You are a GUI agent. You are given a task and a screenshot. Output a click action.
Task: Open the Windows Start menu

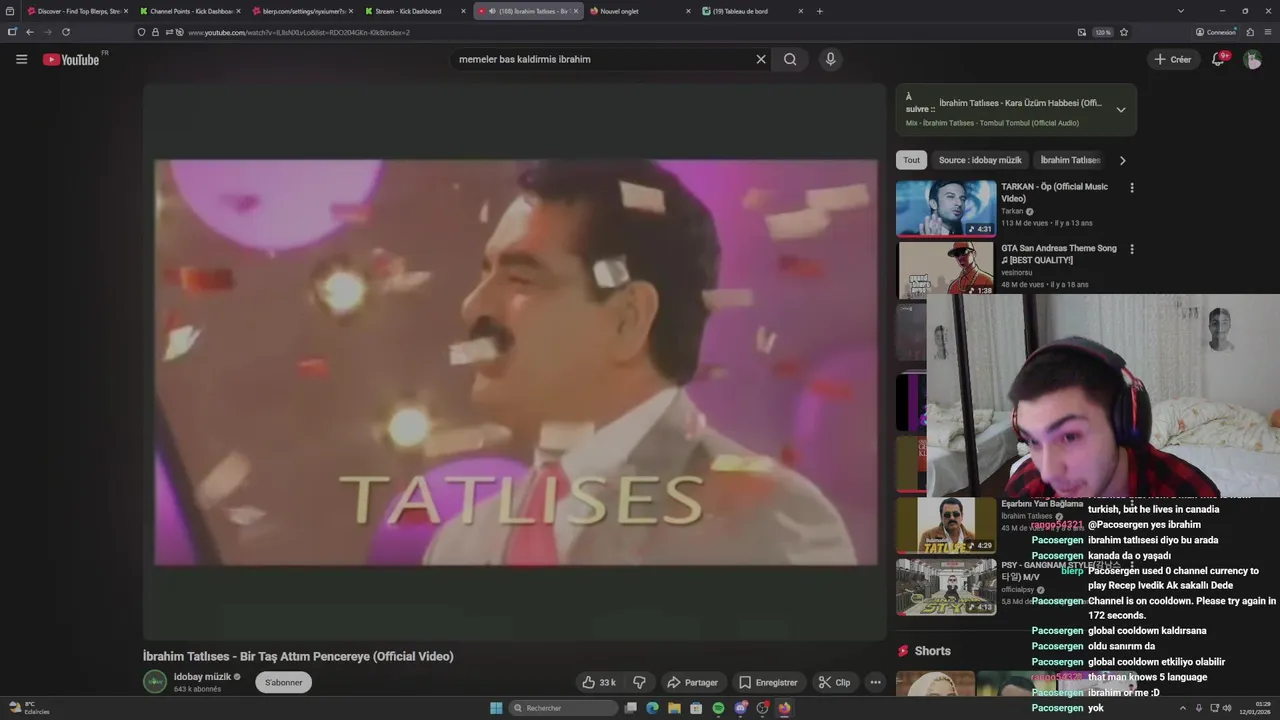click(496, 708)
